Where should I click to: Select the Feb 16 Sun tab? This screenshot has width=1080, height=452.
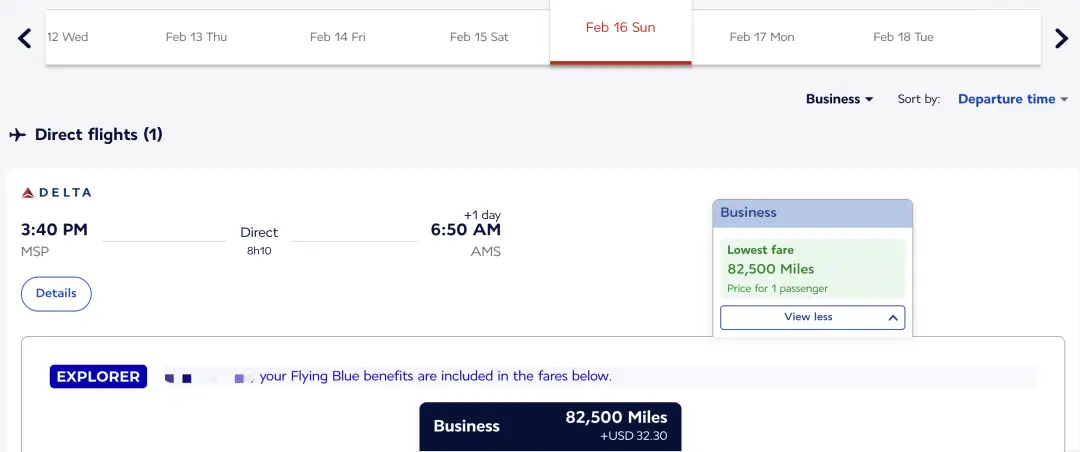click(620, 28)
